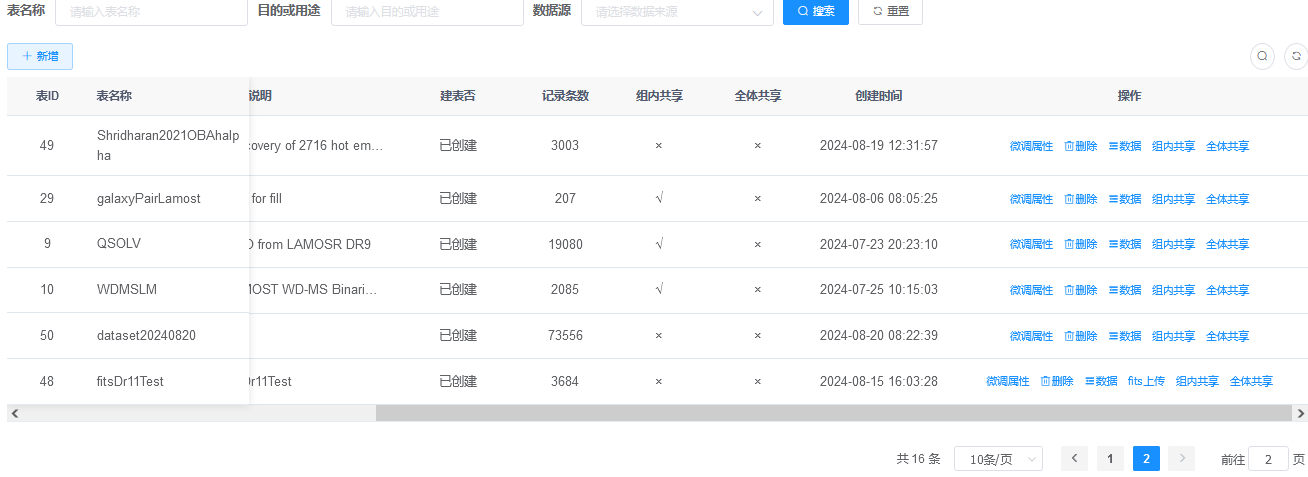Click the round refresh icon above the table
The width and height of the screenshot is (1308, 477).
pos(1295,56)
